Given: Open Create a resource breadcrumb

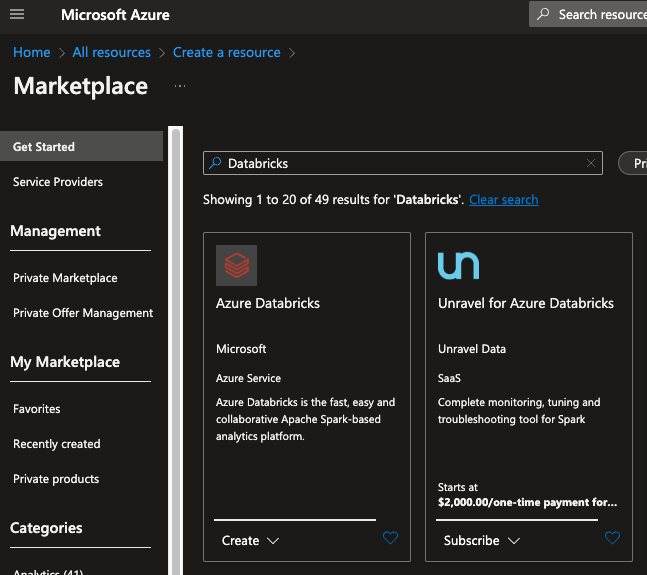Looking at the screenshot, I should tap(227, 52).
